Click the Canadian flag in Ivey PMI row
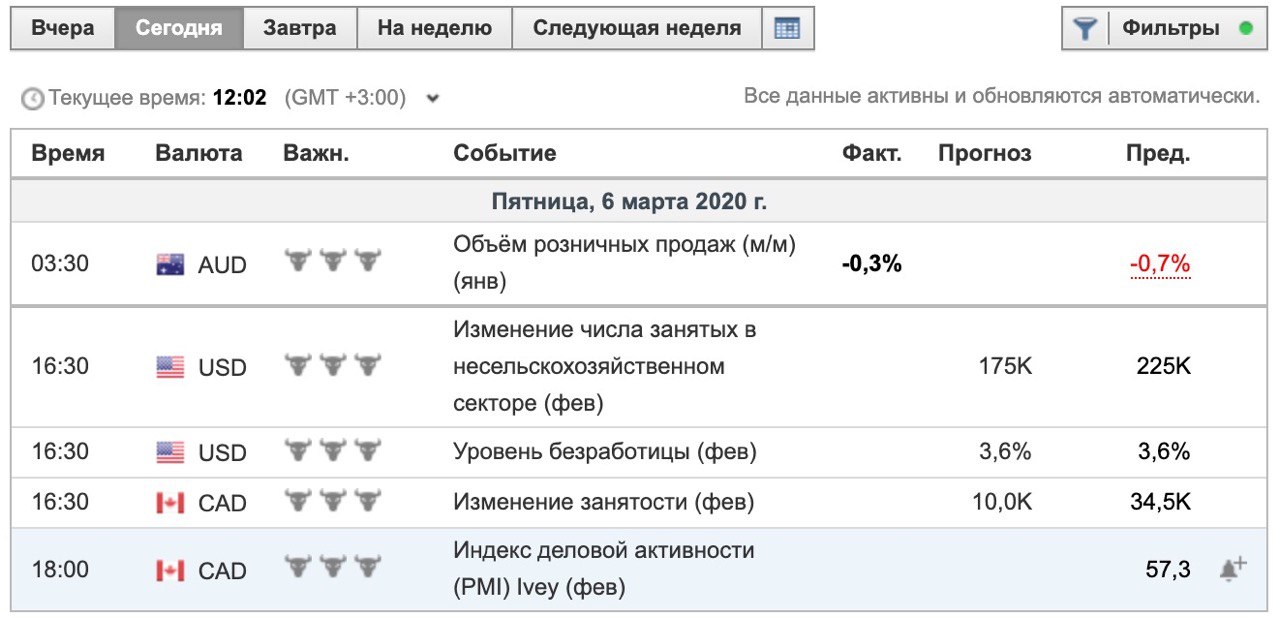This screenshot has width=1280, height=618. coord(170,570)
